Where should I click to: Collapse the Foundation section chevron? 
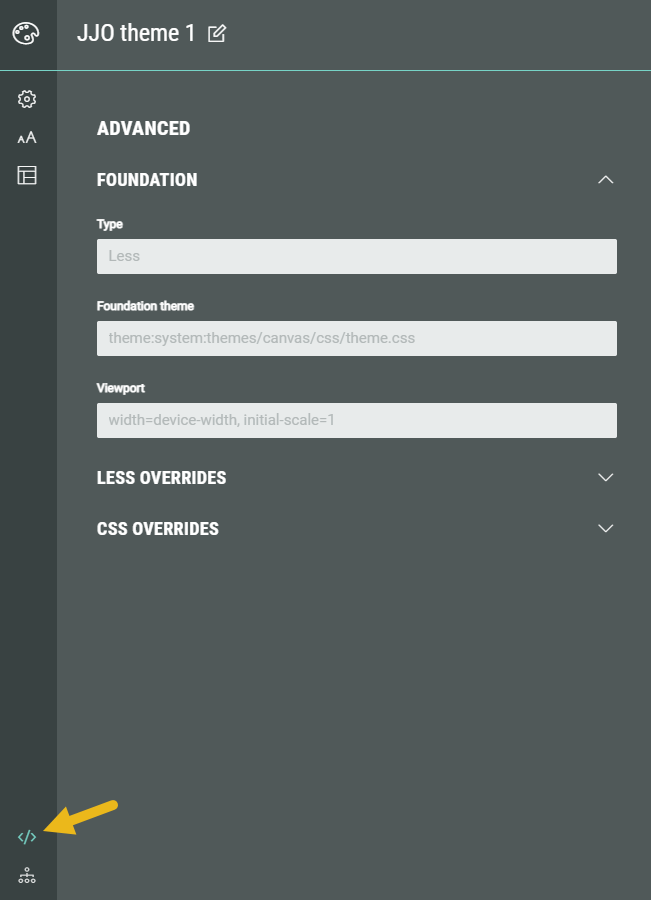point(605,180)
